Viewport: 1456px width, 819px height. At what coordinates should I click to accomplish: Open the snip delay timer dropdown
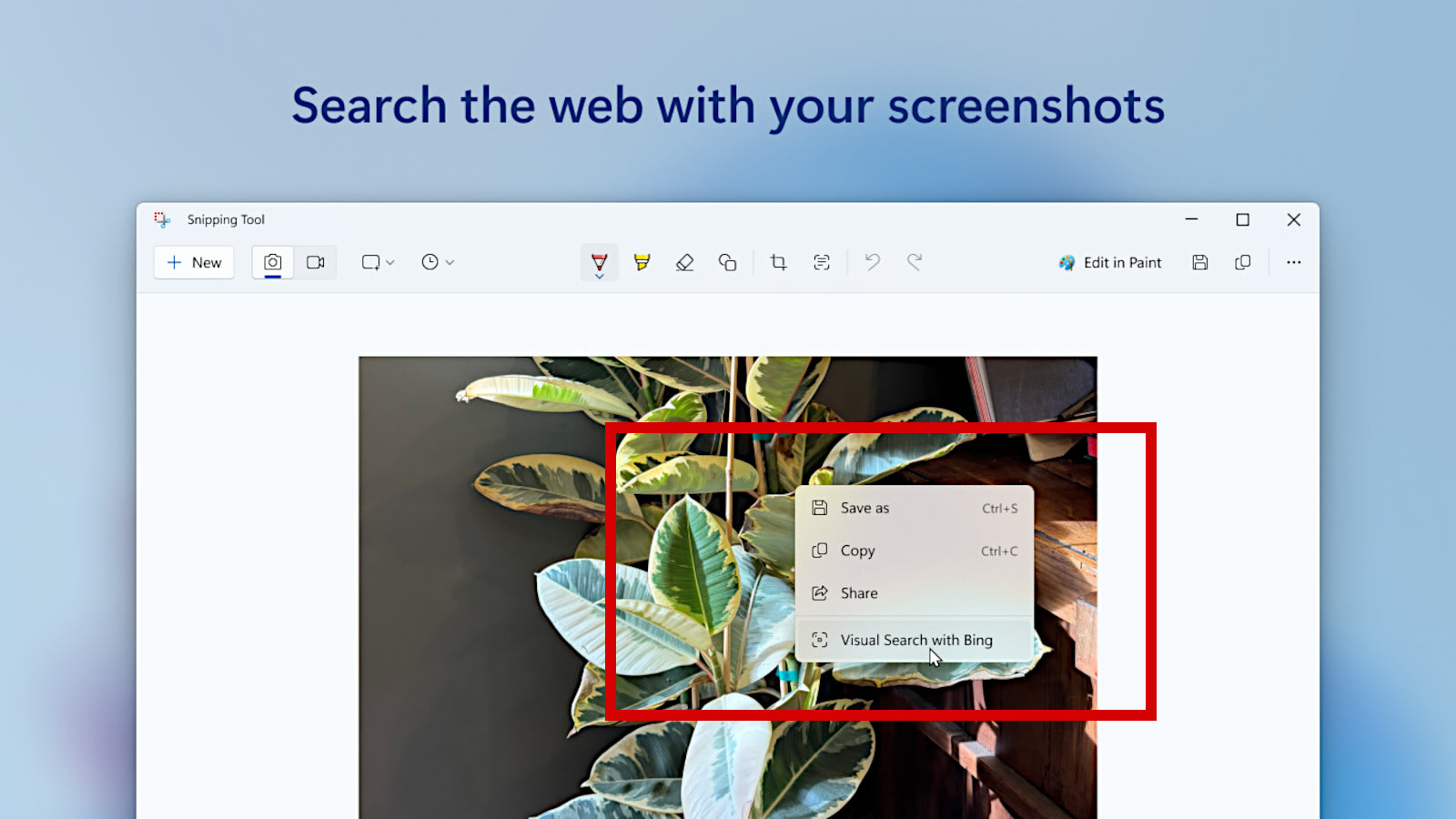tap(437, 262)
